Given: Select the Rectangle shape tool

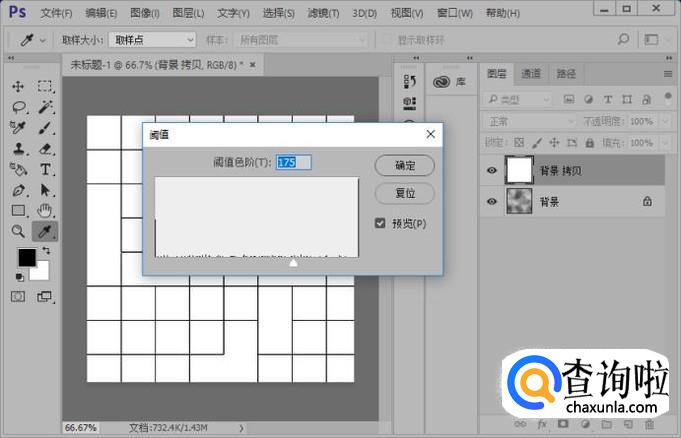Looking at the screenshot, I should [x=18, y=211].
